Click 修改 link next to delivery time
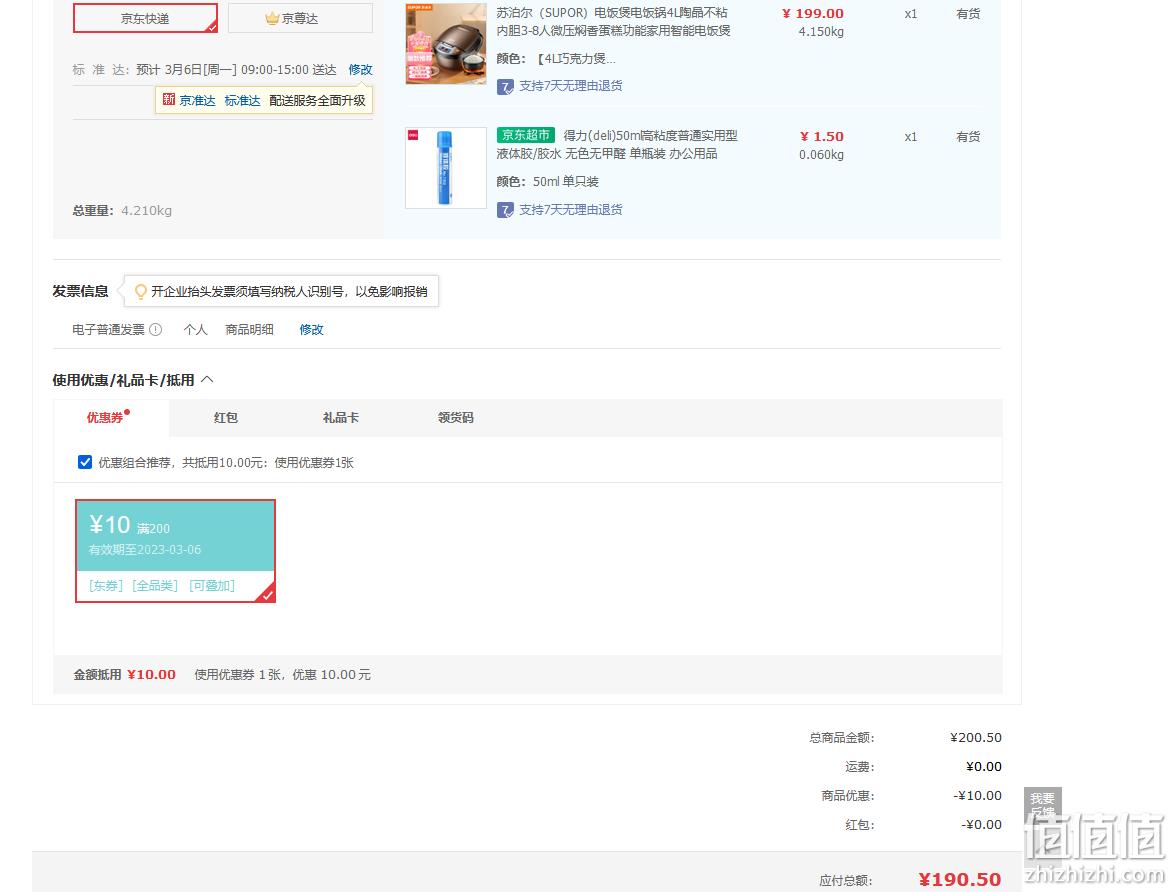This screenshot has height=892, width=1174. [x=360, y=70]
